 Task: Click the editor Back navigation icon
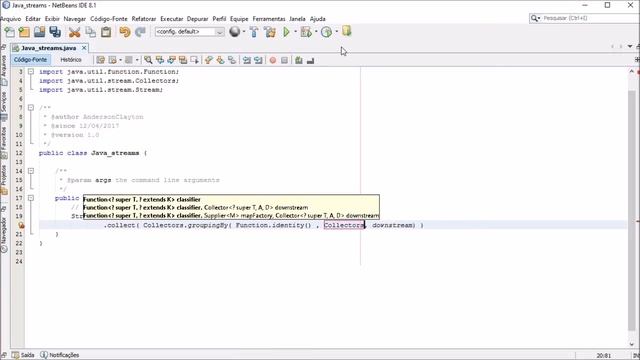(x=112, y=60)
